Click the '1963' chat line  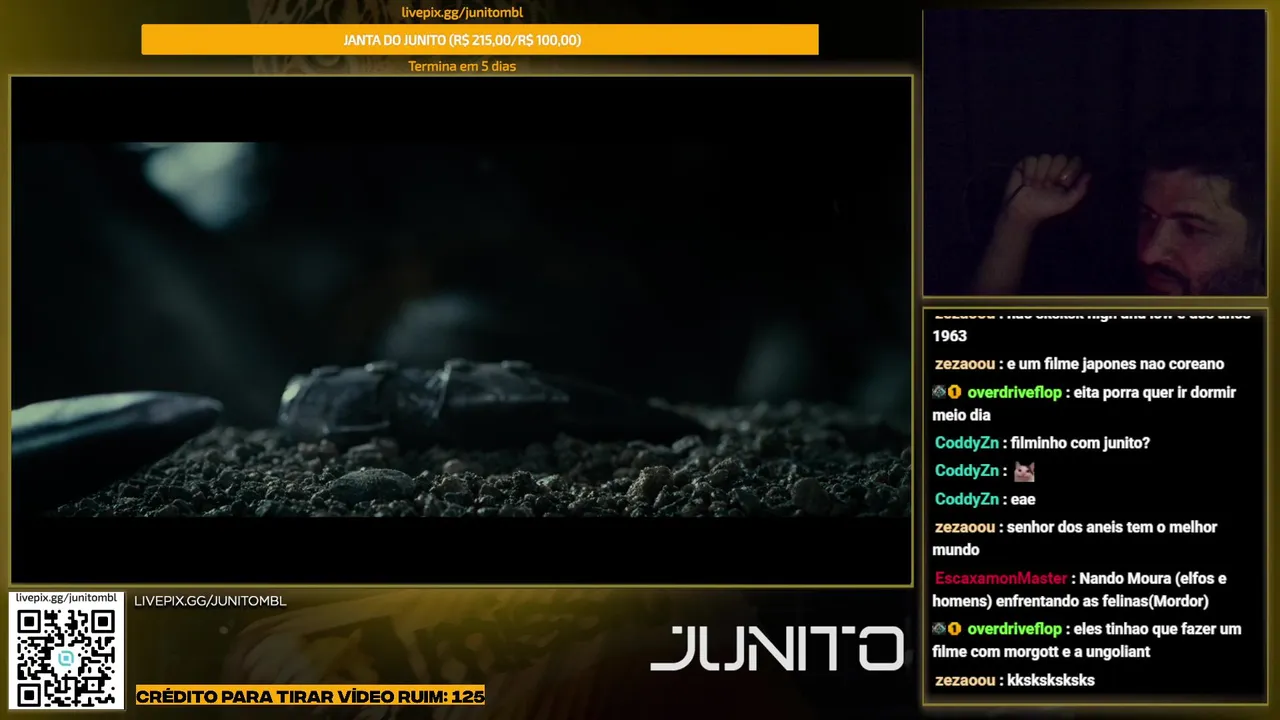[949, 336]
